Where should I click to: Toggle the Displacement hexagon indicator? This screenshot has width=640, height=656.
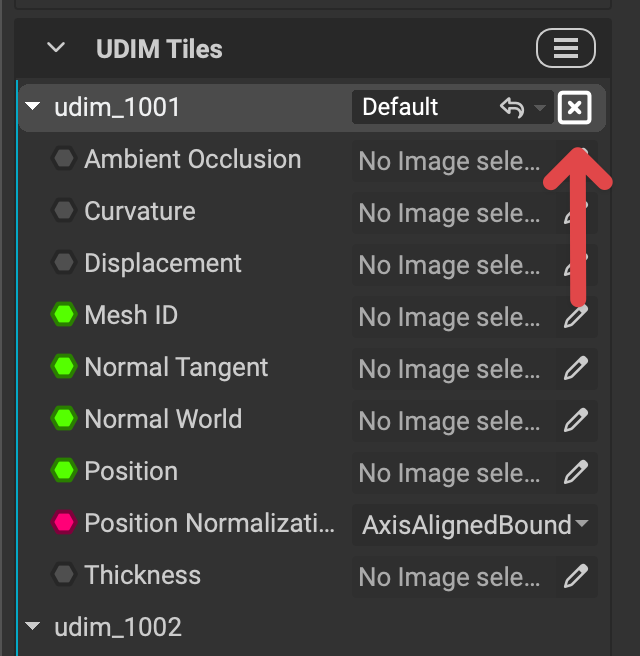point(65,263)
